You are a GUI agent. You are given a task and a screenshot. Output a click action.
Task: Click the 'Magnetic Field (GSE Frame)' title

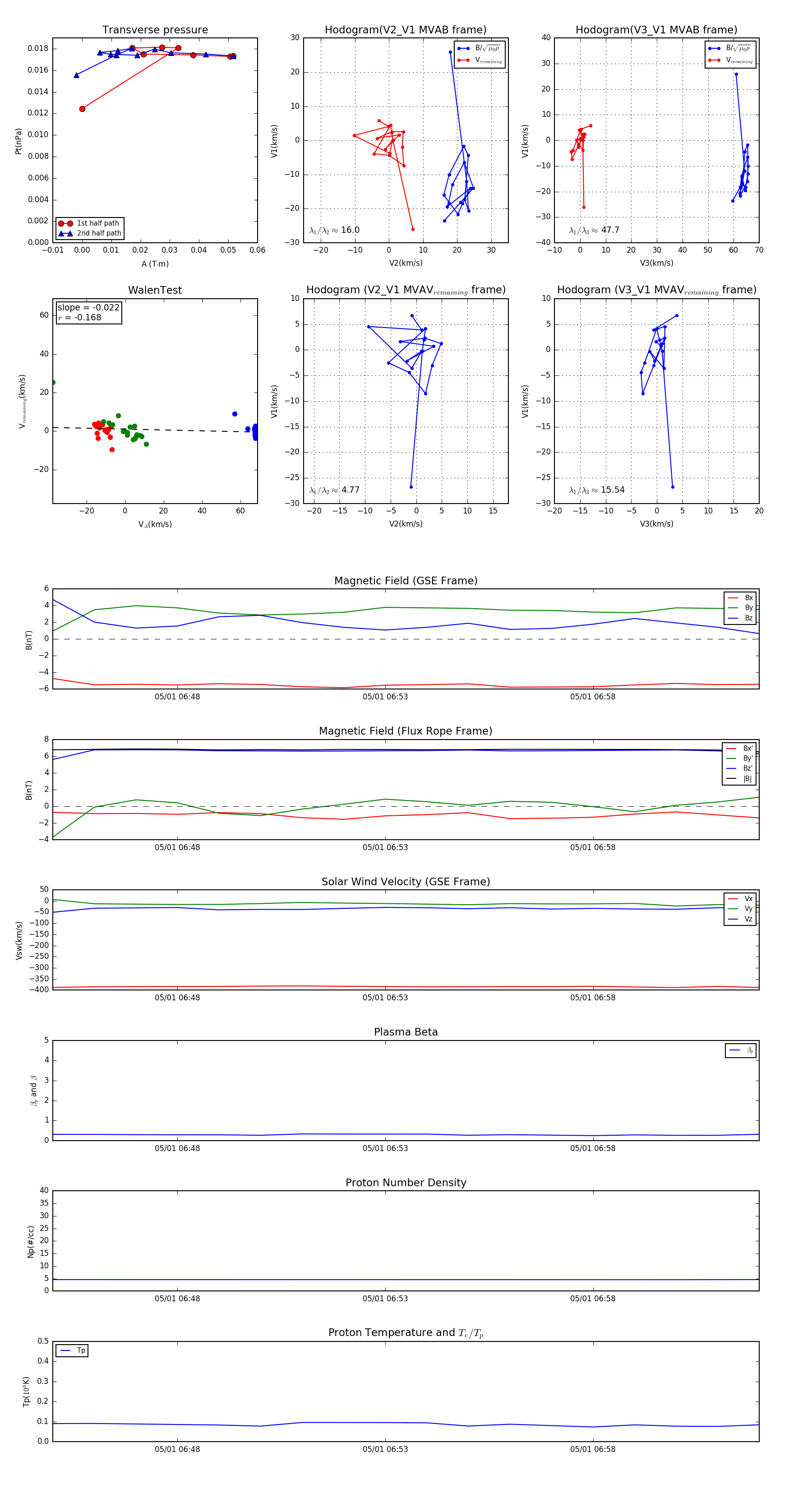pyautogui.click(x=406, y=581)
